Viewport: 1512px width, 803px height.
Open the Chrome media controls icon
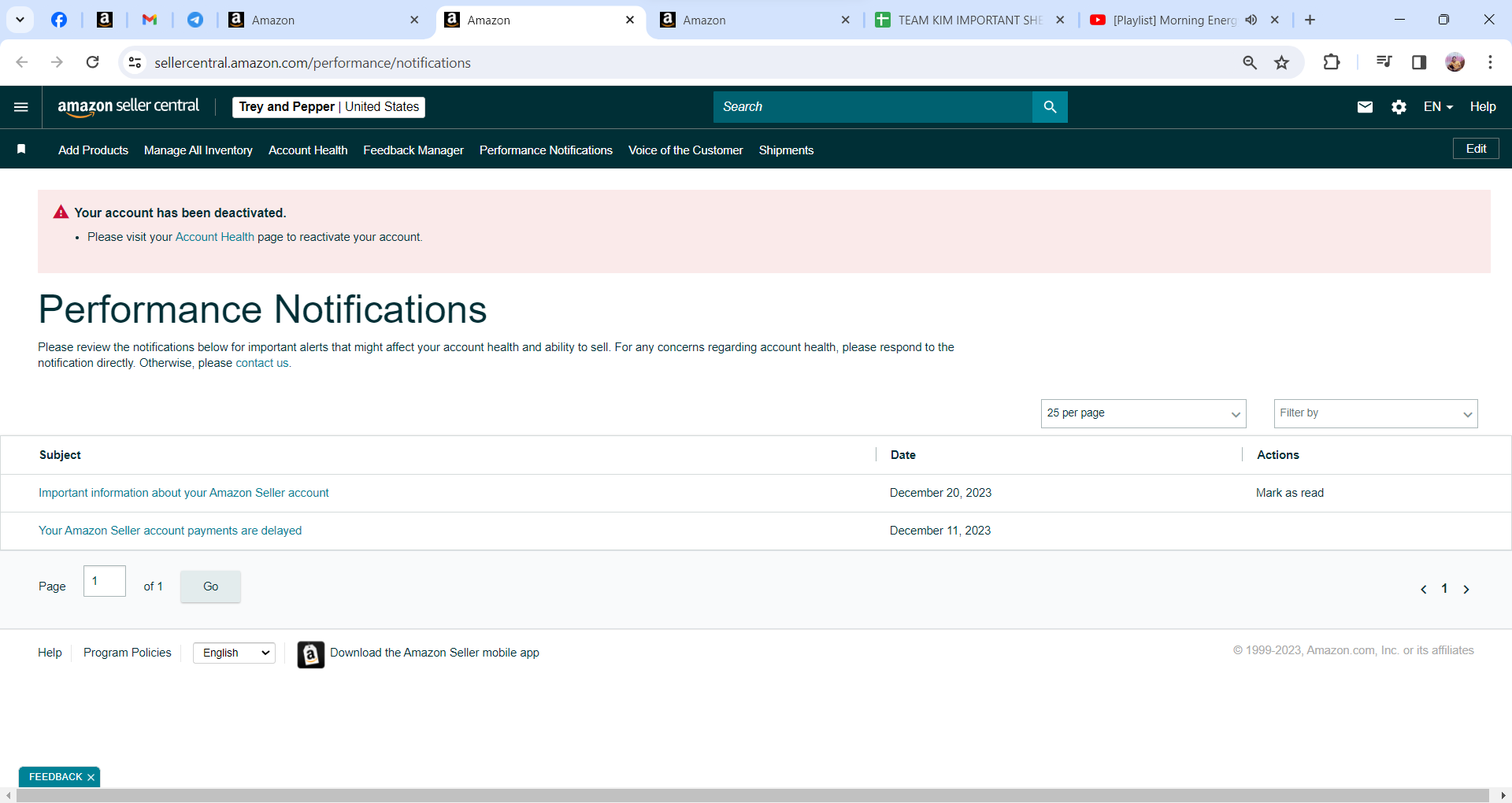pyautogui.click(x=1384, y=62)
